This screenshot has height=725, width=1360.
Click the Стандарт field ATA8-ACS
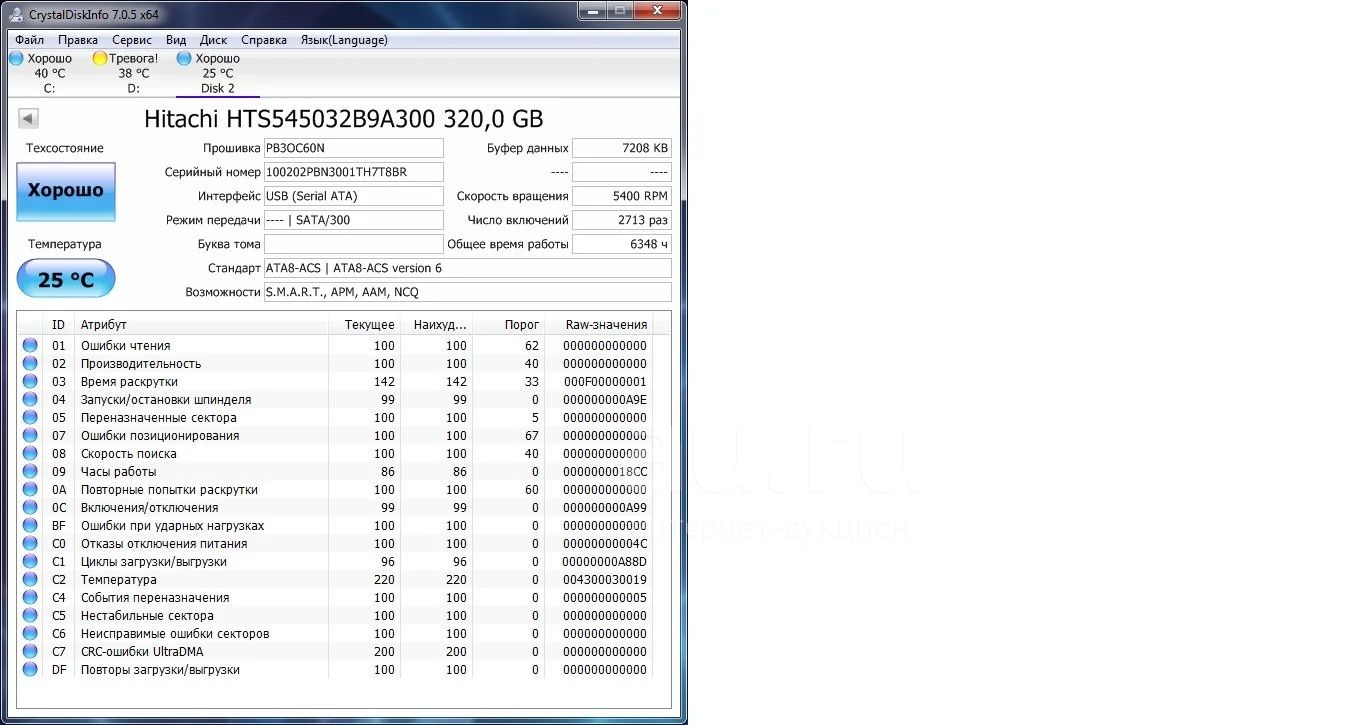pos(467,268)
